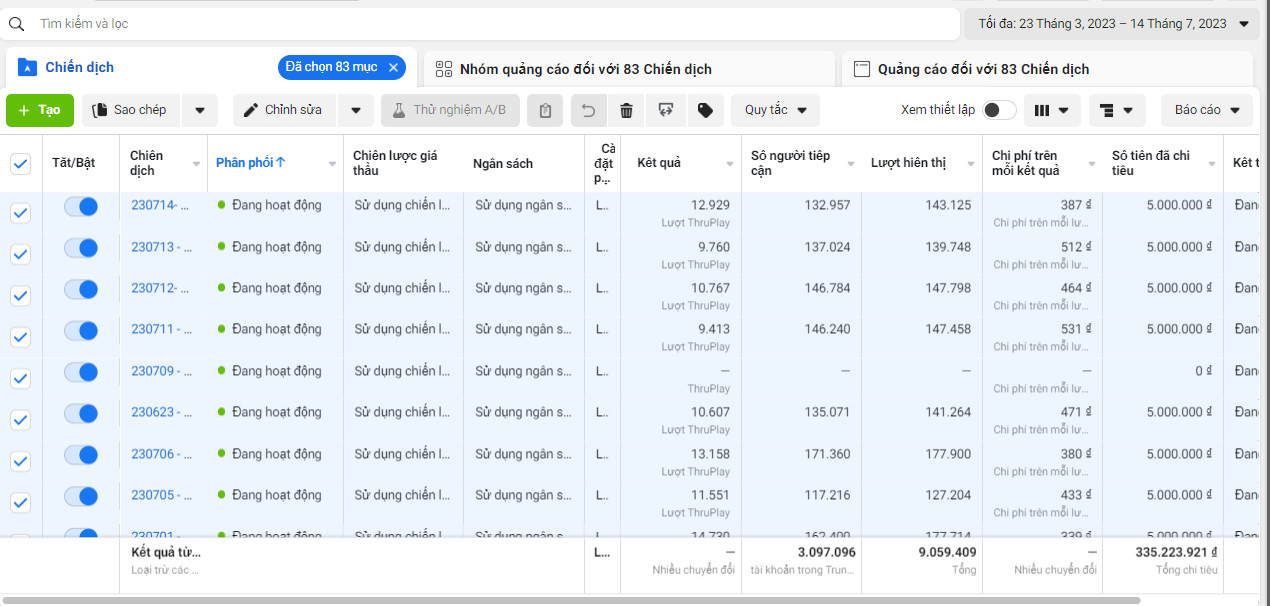This screenshot has width=1270, height=606.
Task: Open the columns layout icon menu
Action: click(1052, 110)
